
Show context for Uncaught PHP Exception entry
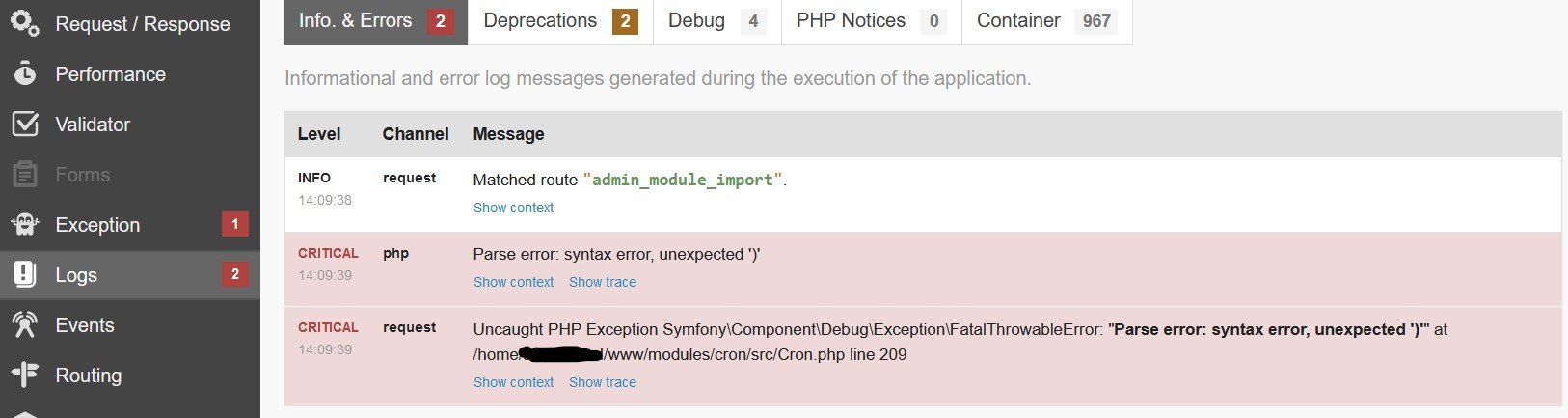pyautogui.click(x=513, y=382)
